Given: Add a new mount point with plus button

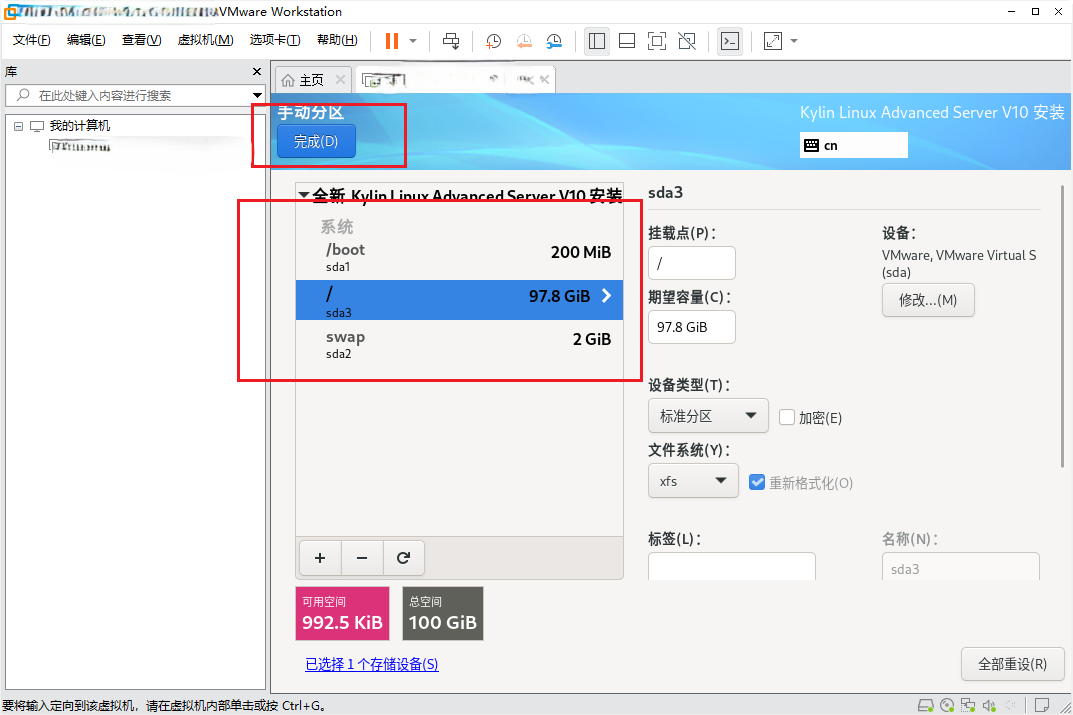Looking at the screenshot, I should 320,558.
